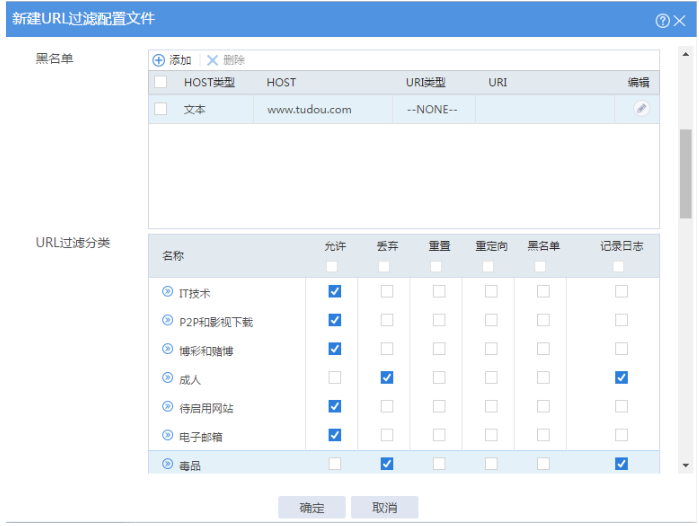699x526 pixels.
Task: Click the vertical scrollbar thumb
Action: (686, 174)
